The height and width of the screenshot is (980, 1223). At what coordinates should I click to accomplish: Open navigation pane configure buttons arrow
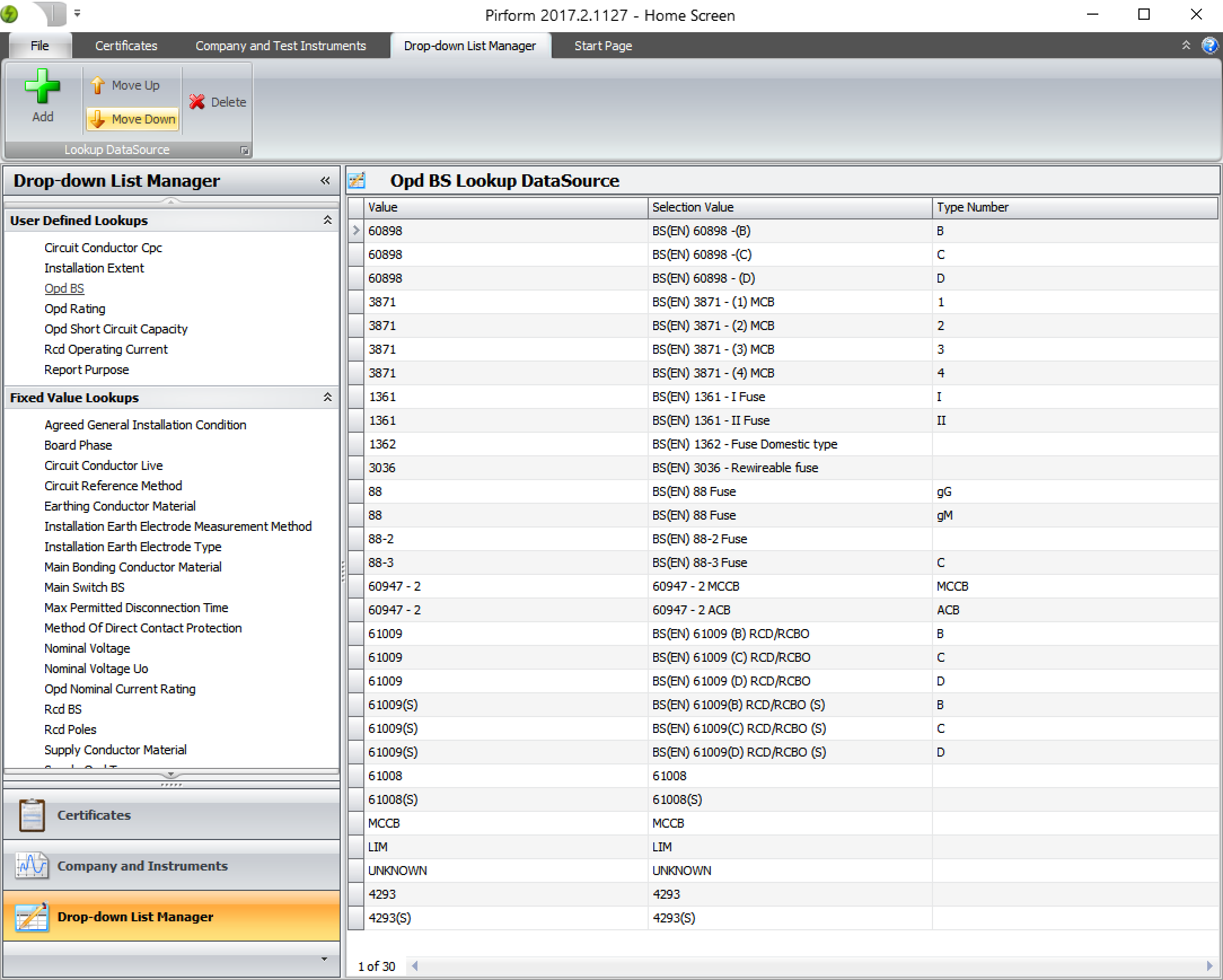tap(324, 959)
